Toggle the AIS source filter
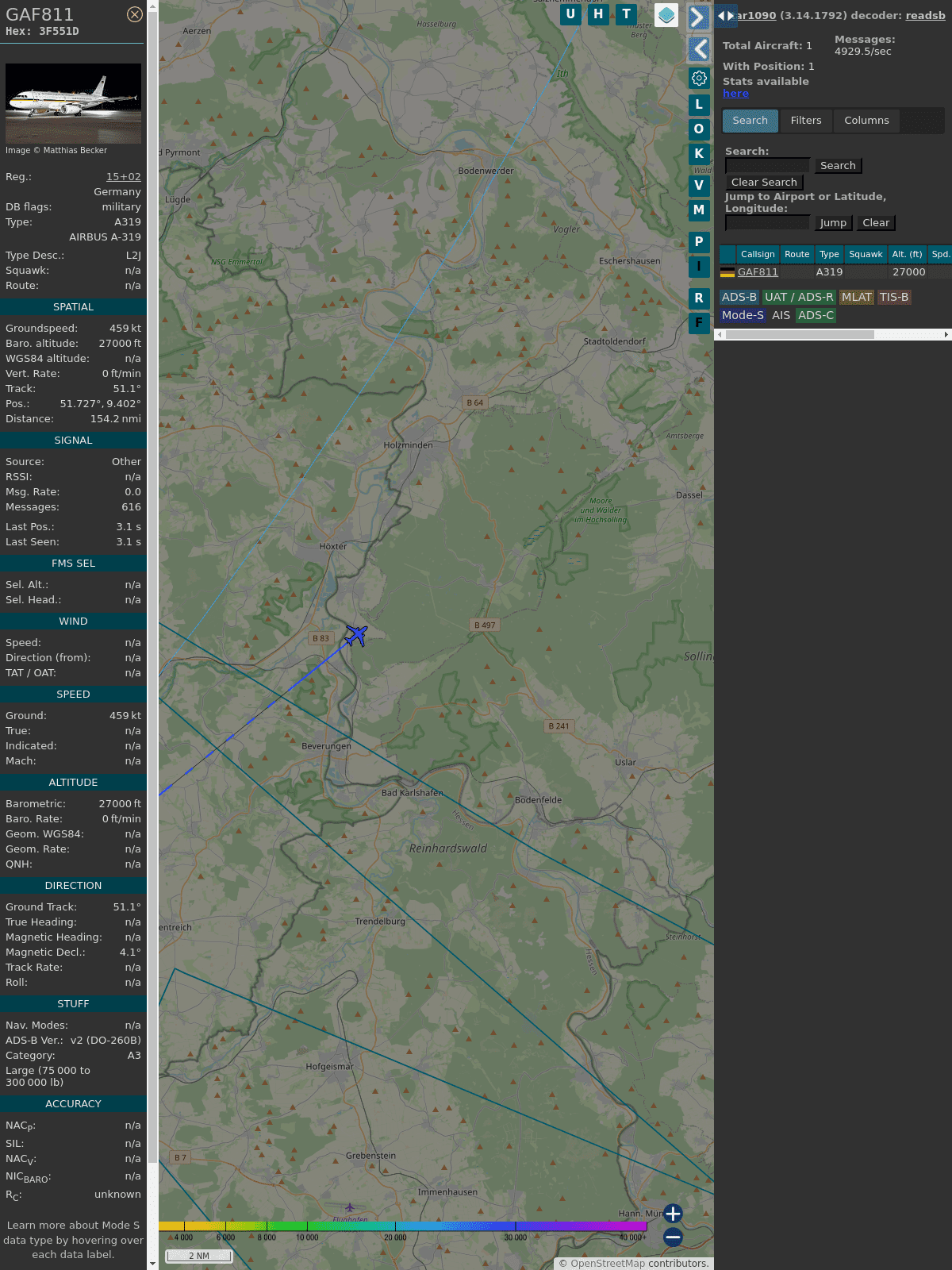Viewport: 952px width, 1270px height. [x=781, y=315]
